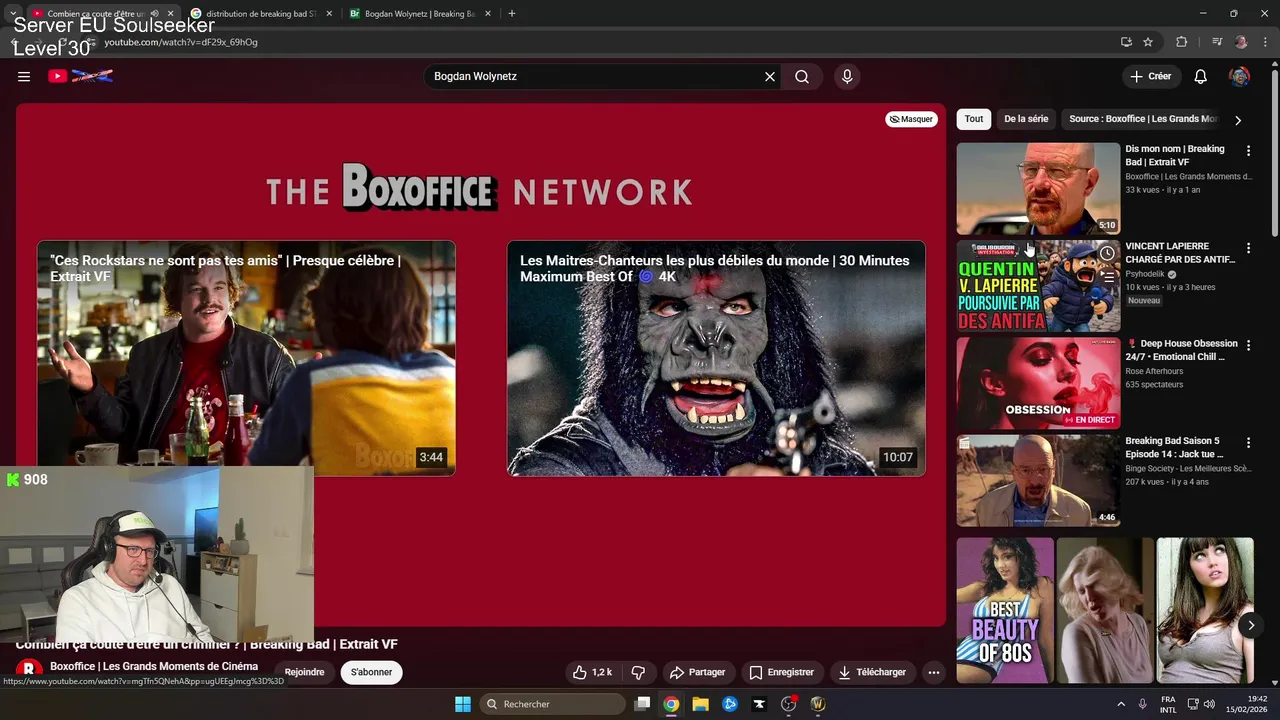Open 'Breaking Bad Saison 5 Episode 14' title
Screen dimensions: 1280x720
[1175, 447]
